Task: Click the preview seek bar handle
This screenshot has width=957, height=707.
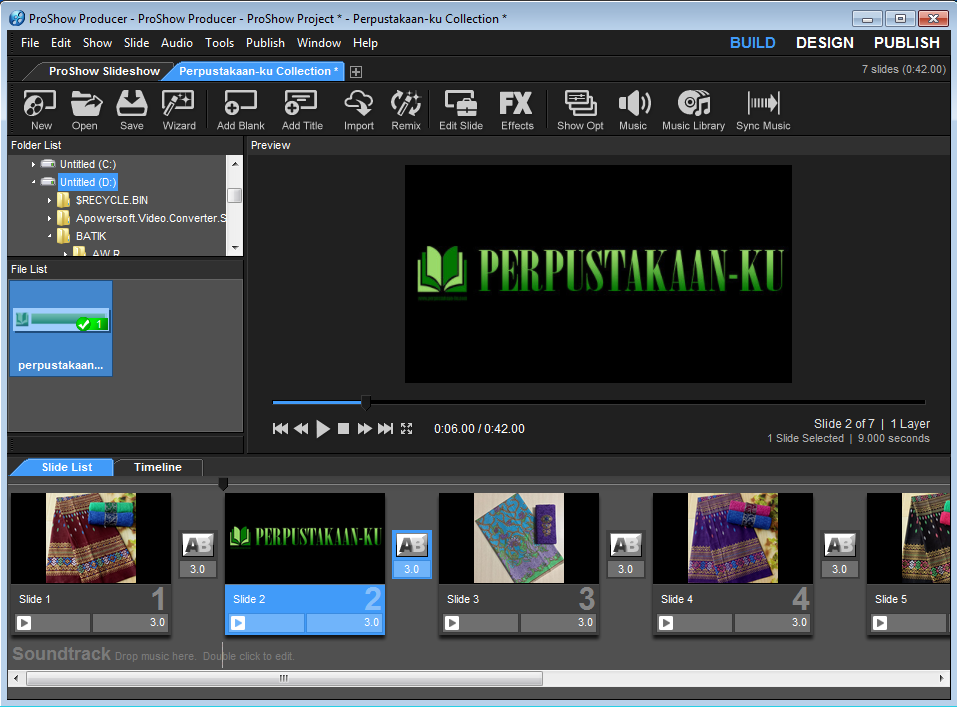Action: pyautogui.click(x=366, y=402)
